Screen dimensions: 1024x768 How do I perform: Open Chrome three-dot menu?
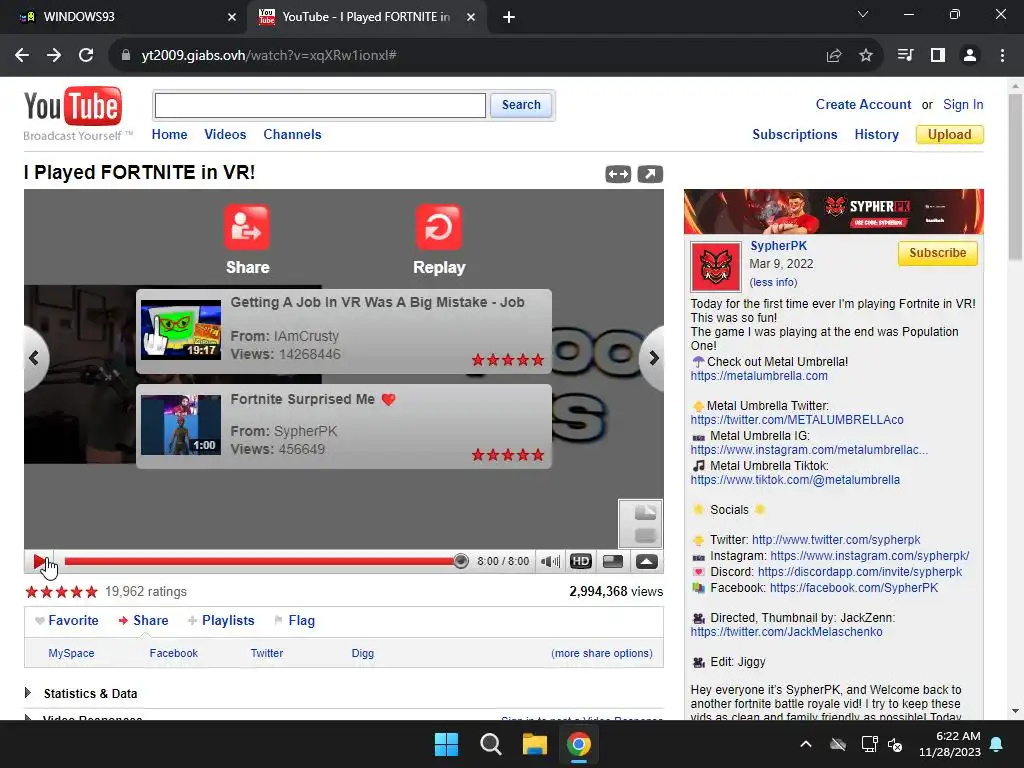click(x=1002, y=56)
